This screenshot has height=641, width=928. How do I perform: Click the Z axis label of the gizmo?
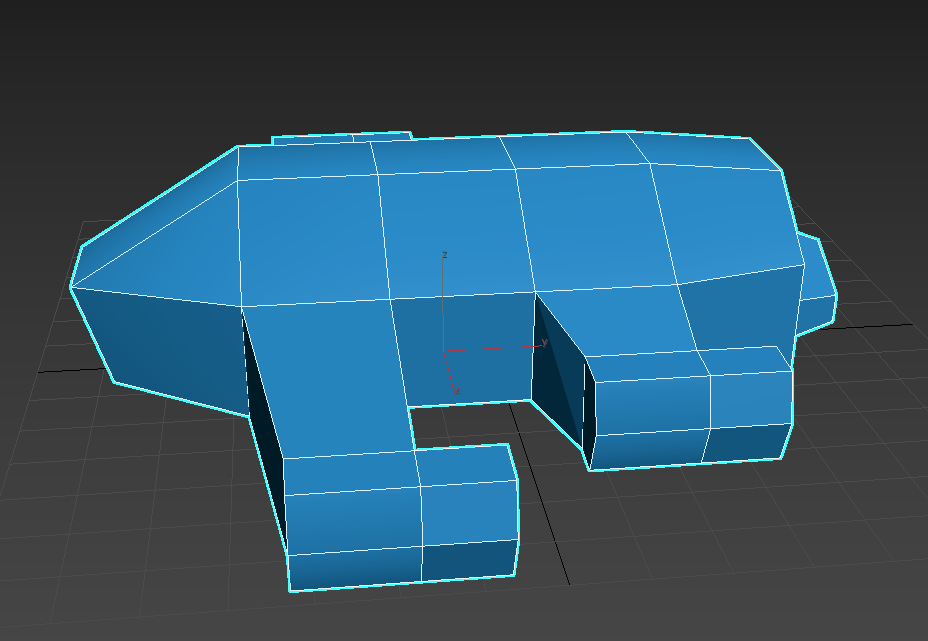444,255
